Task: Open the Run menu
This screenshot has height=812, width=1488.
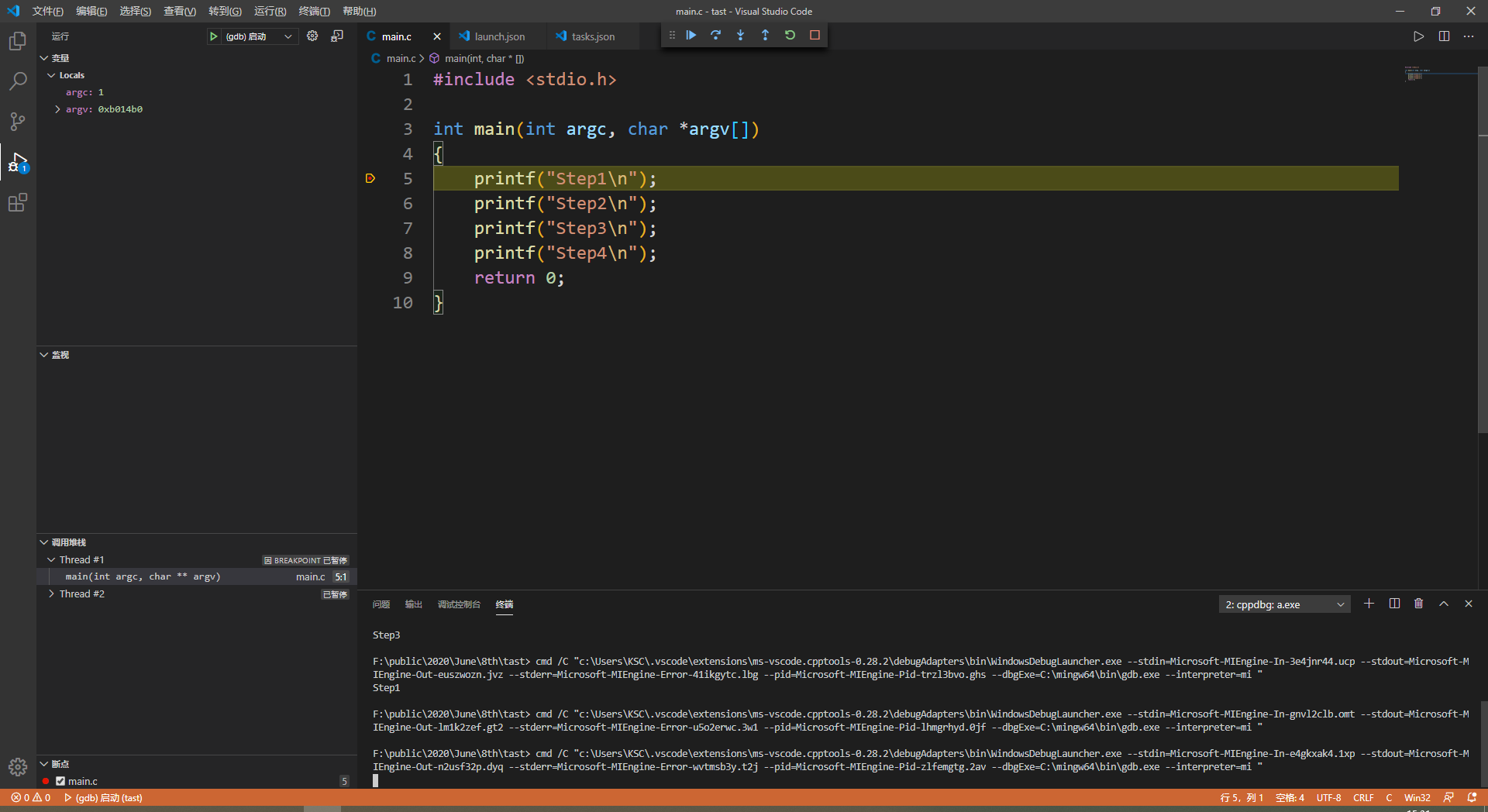Action: pos(270,11)
